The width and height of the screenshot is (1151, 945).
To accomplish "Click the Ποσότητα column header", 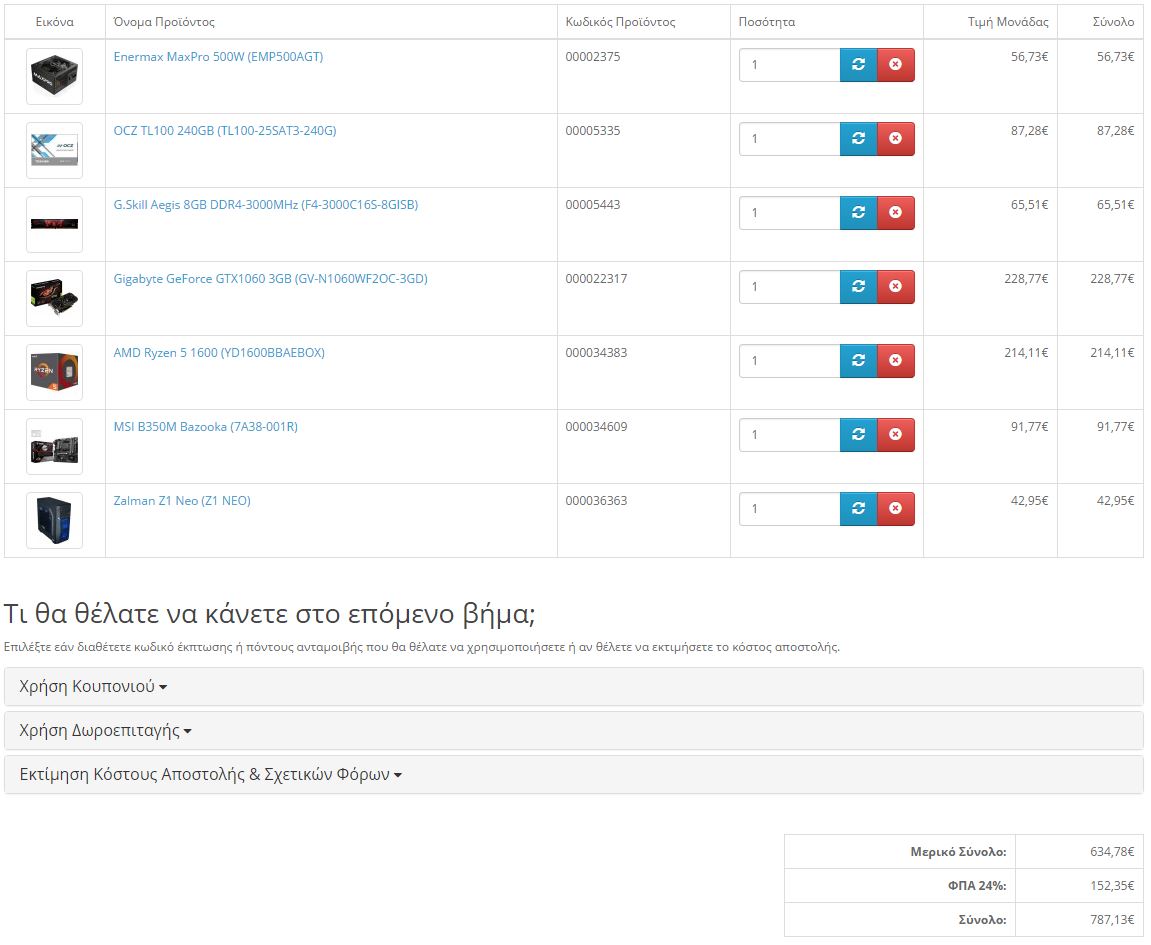I will [x=766, y=23].
